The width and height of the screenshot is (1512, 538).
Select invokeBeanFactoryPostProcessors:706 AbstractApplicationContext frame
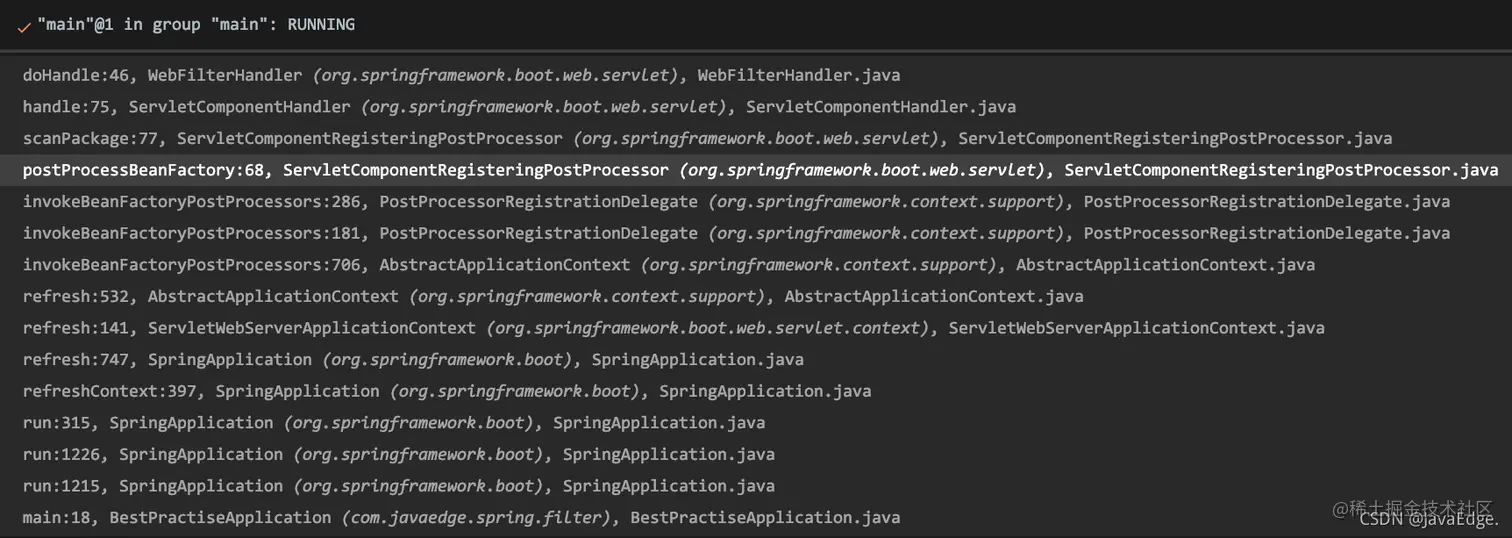click(756, 265)
